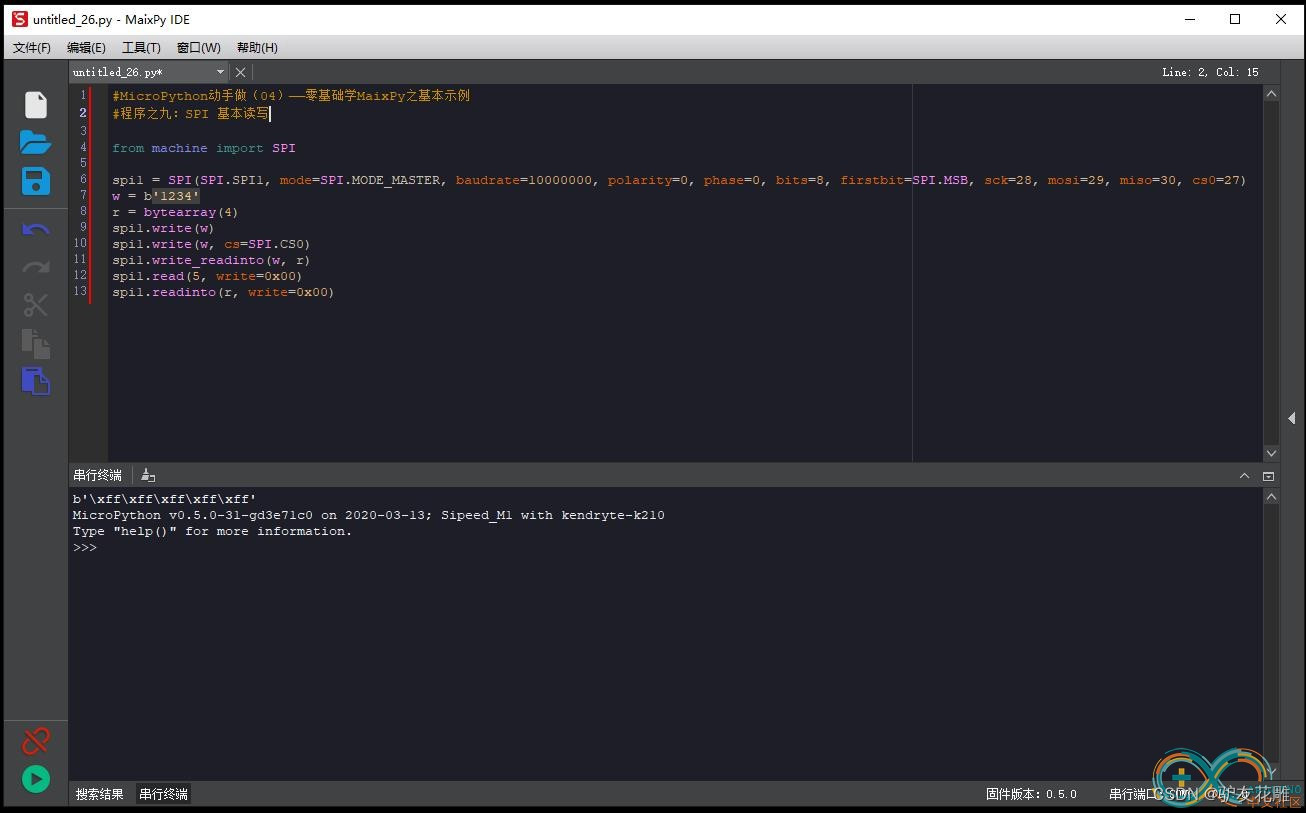Open the 工具(T) menu

[141, 48]
